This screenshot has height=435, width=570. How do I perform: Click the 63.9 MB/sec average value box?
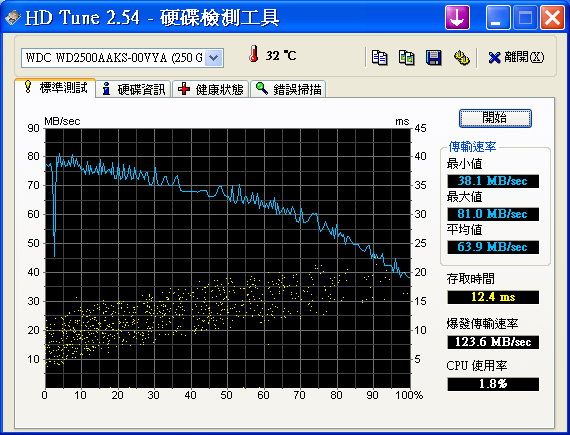pyautogui.click(x=493, y=247)
